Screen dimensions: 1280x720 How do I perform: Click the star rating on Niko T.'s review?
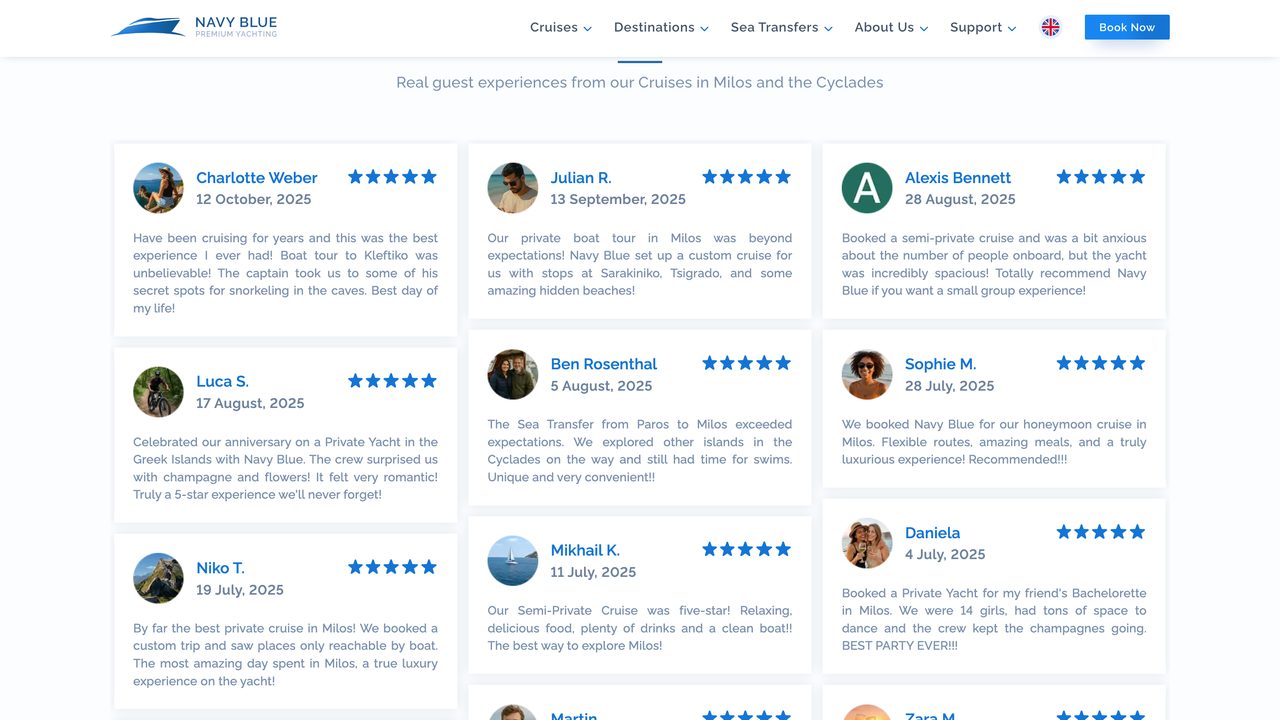click(x=392, y=566)
